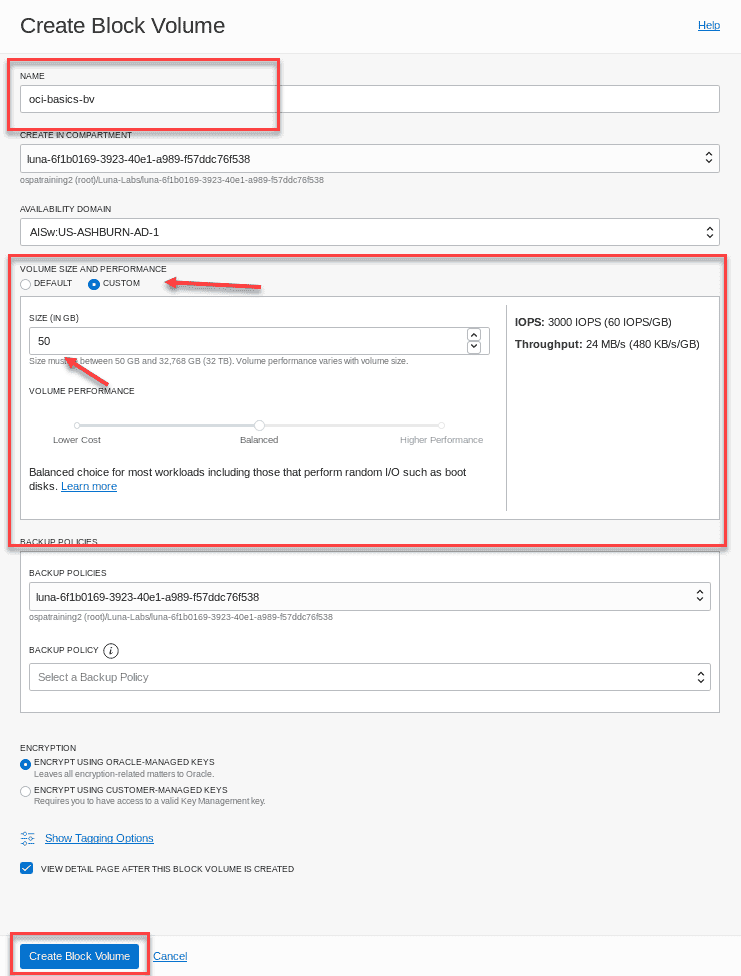Open the Backup Policies compartment dropdown
The width and height of the screenshot is (741, 976).
pos(370,596)
